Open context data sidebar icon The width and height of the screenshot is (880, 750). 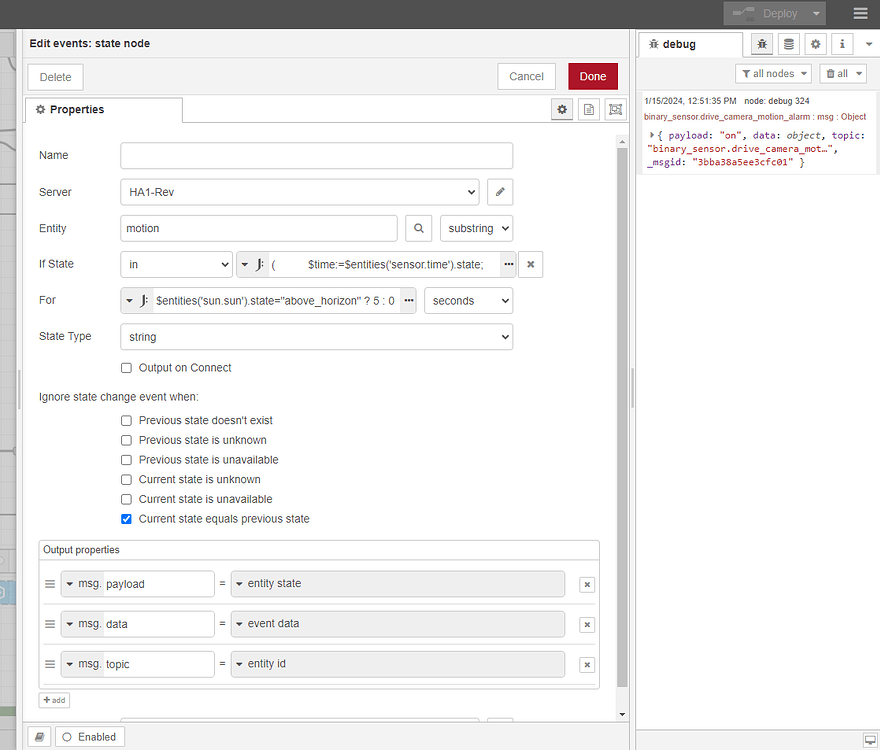pyautogui.click(x=789, y=44)
